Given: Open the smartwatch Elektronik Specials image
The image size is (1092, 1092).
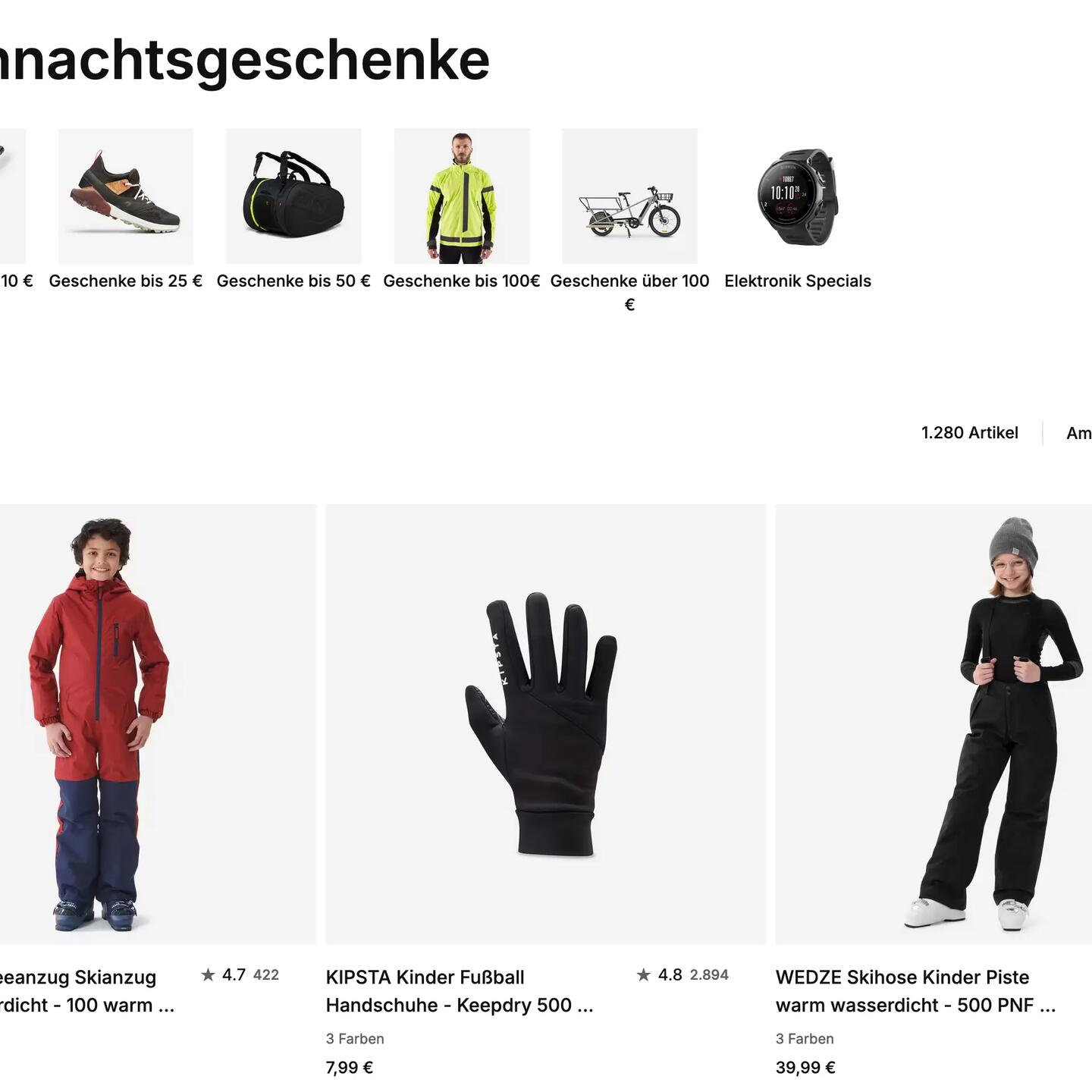Looking at the screenshot, I should pyautogui.click(x=798, y=196).
